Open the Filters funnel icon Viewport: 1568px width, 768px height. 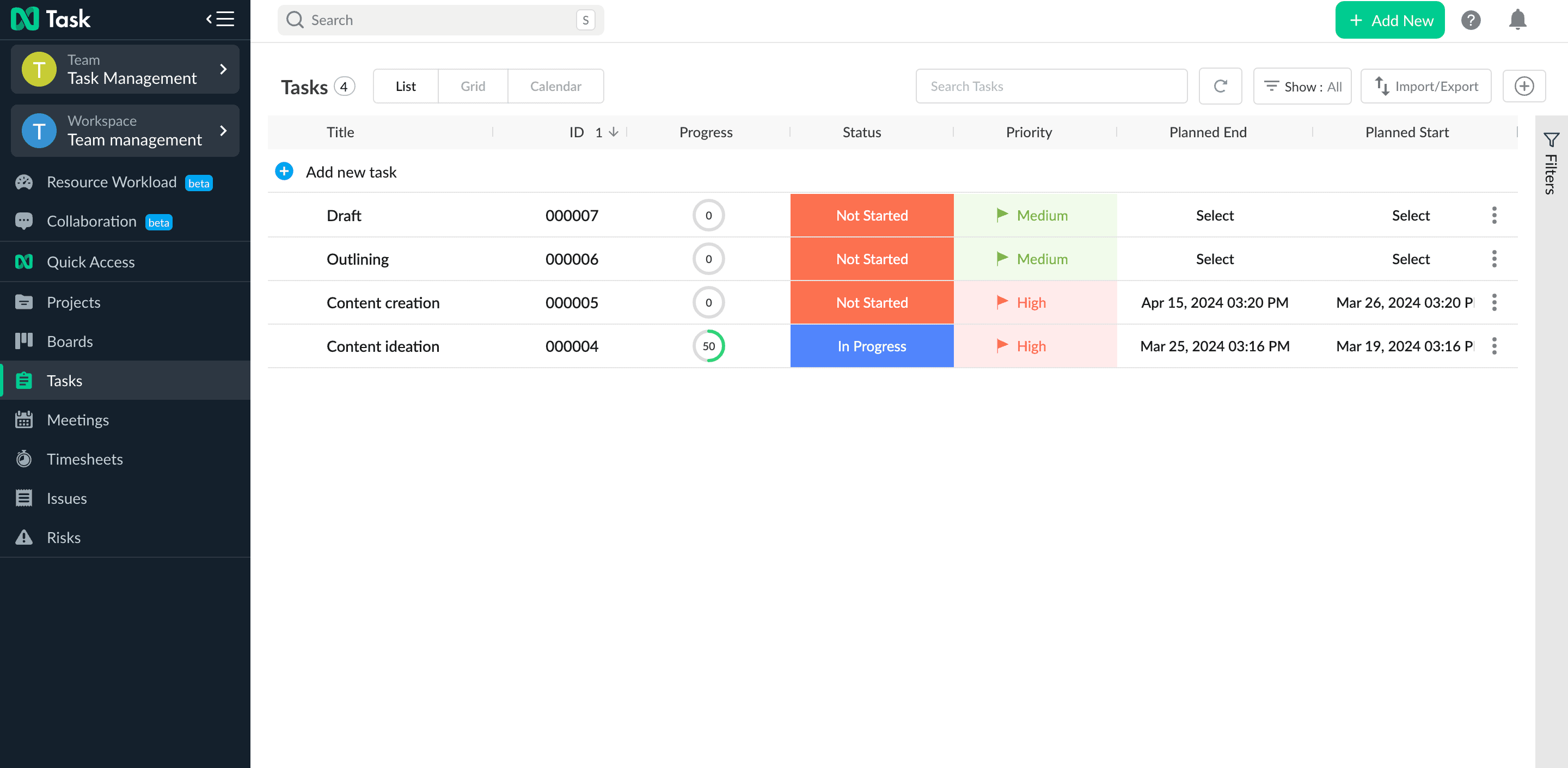[x=1551, y=140]
